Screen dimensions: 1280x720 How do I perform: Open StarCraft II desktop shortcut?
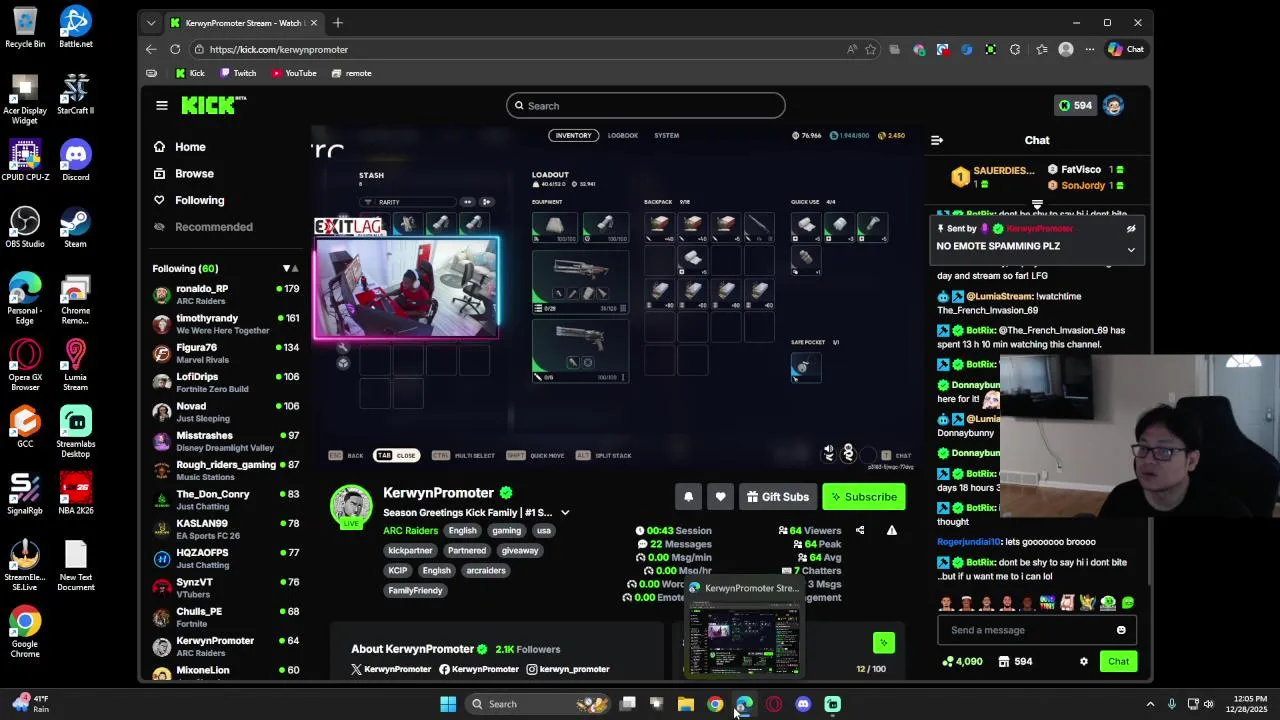tap(75, 94)
